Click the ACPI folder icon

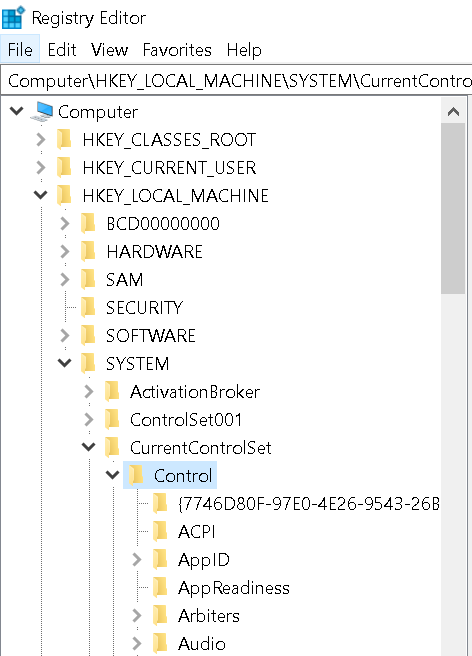[x=160, y=532]
